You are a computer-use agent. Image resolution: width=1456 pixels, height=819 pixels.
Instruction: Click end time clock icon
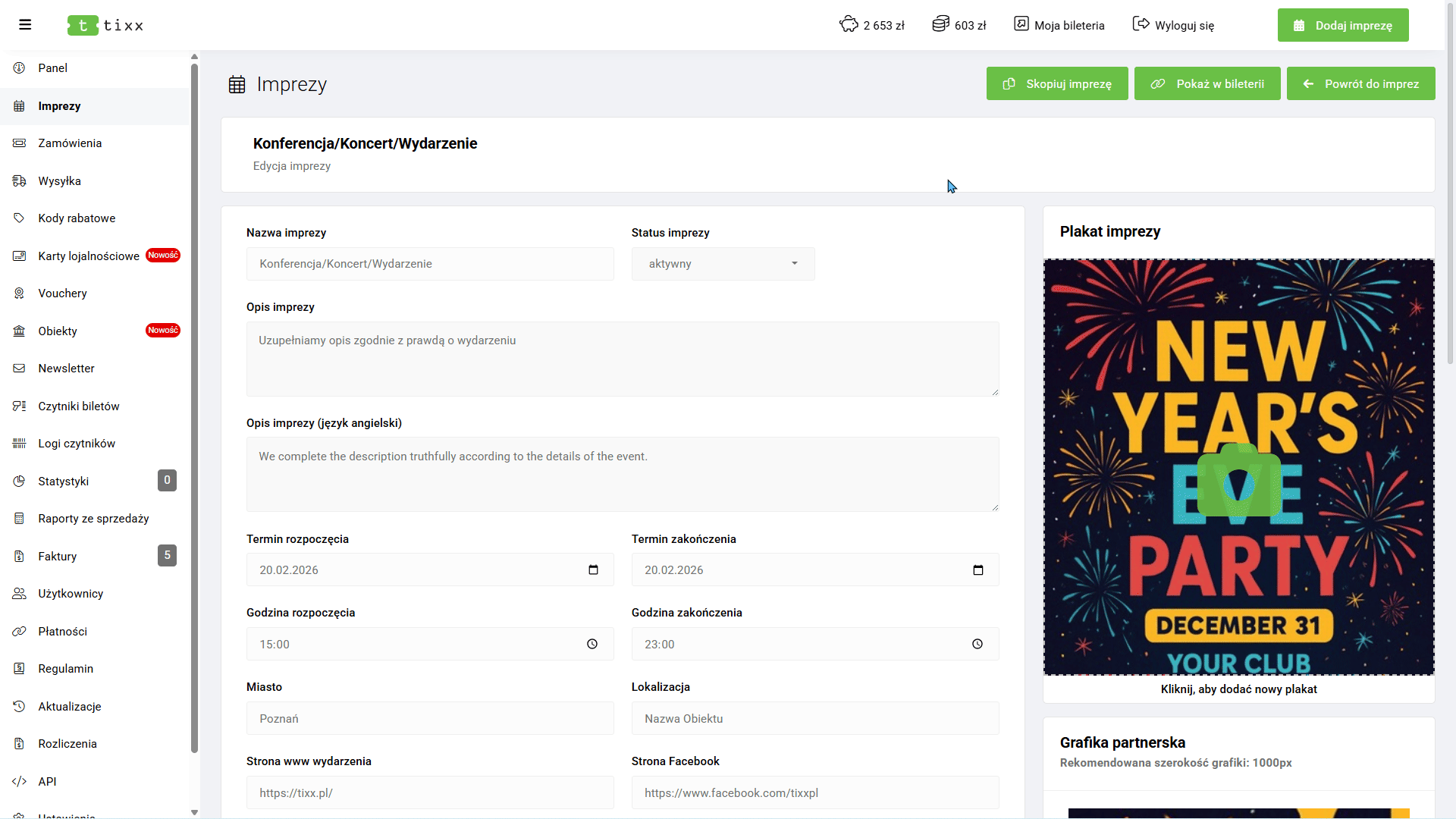[977, 644]
